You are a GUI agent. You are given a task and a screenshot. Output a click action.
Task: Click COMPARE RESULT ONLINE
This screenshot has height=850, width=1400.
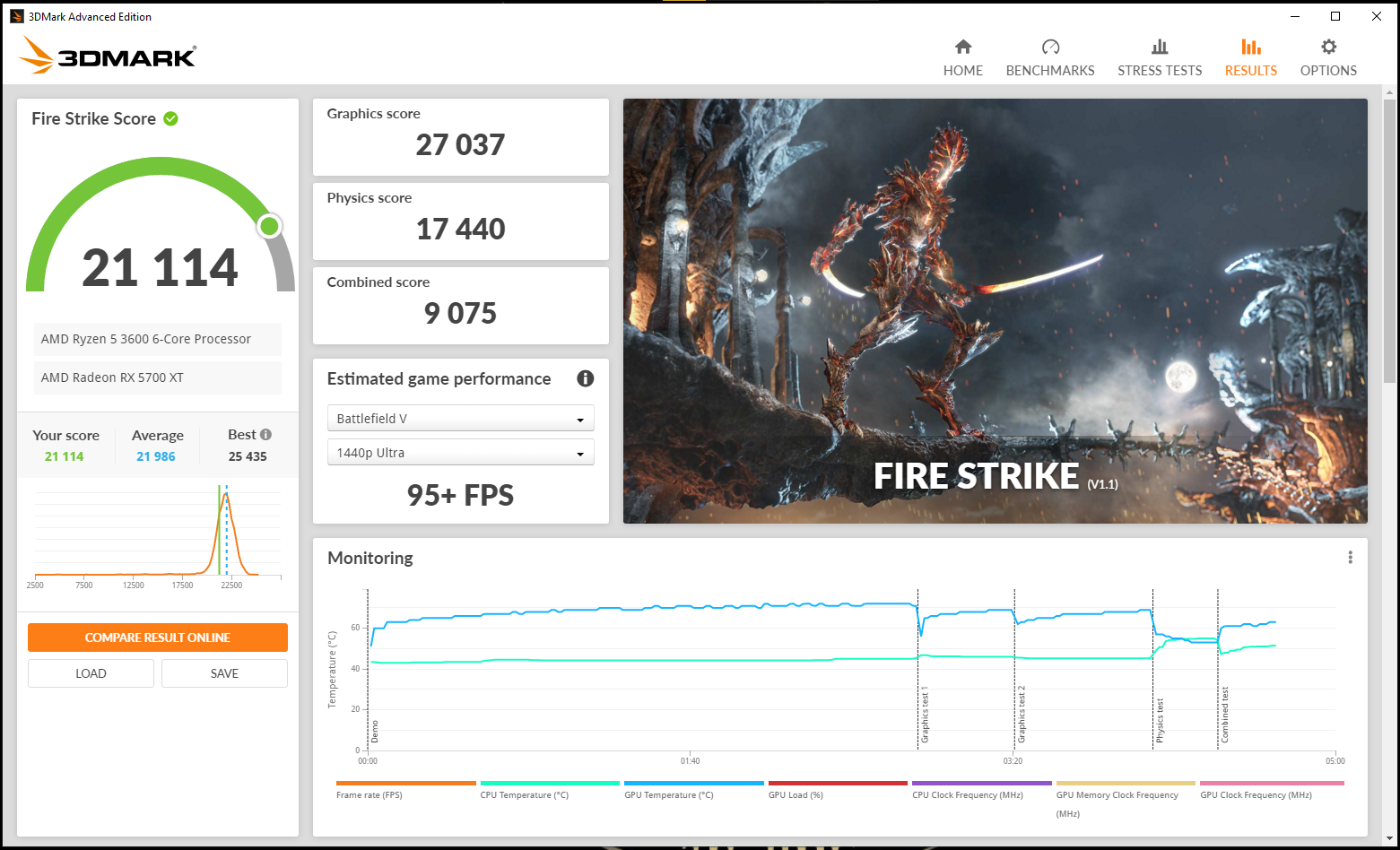[157, 637]
